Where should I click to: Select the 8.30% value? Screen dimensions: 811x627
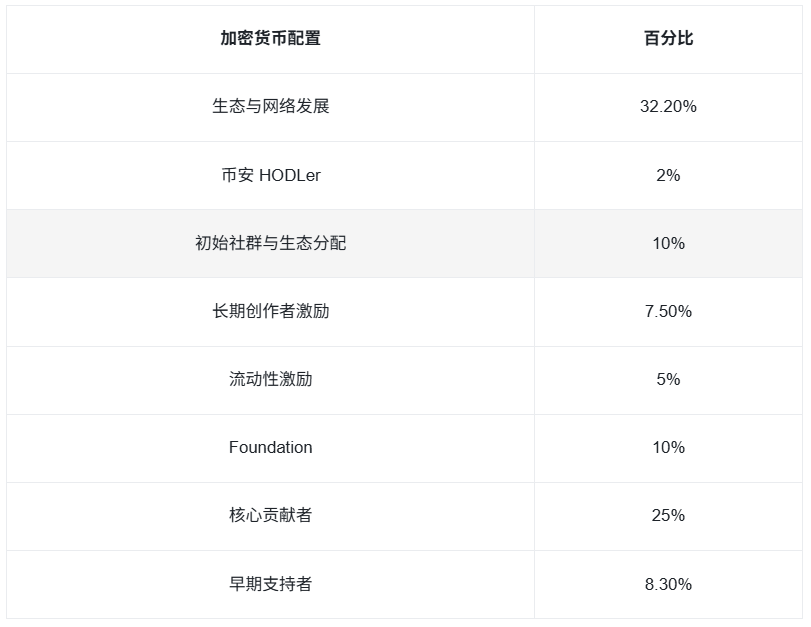668,584
